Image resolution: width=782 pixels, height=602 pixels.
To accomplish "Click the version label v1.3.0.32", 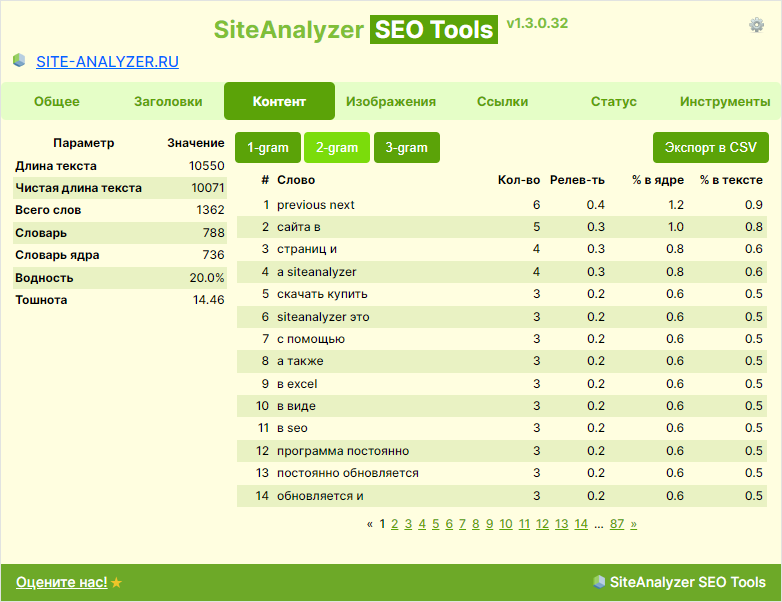I will click(537, 23).
